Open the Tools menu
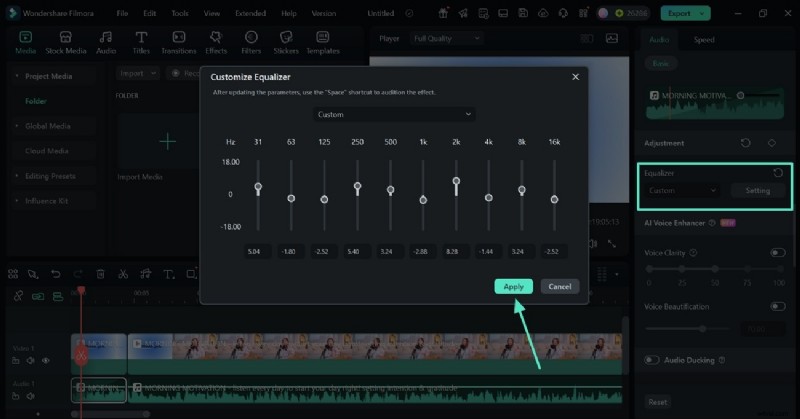Viewport: 800px width, 419px height. pos(180,13)
